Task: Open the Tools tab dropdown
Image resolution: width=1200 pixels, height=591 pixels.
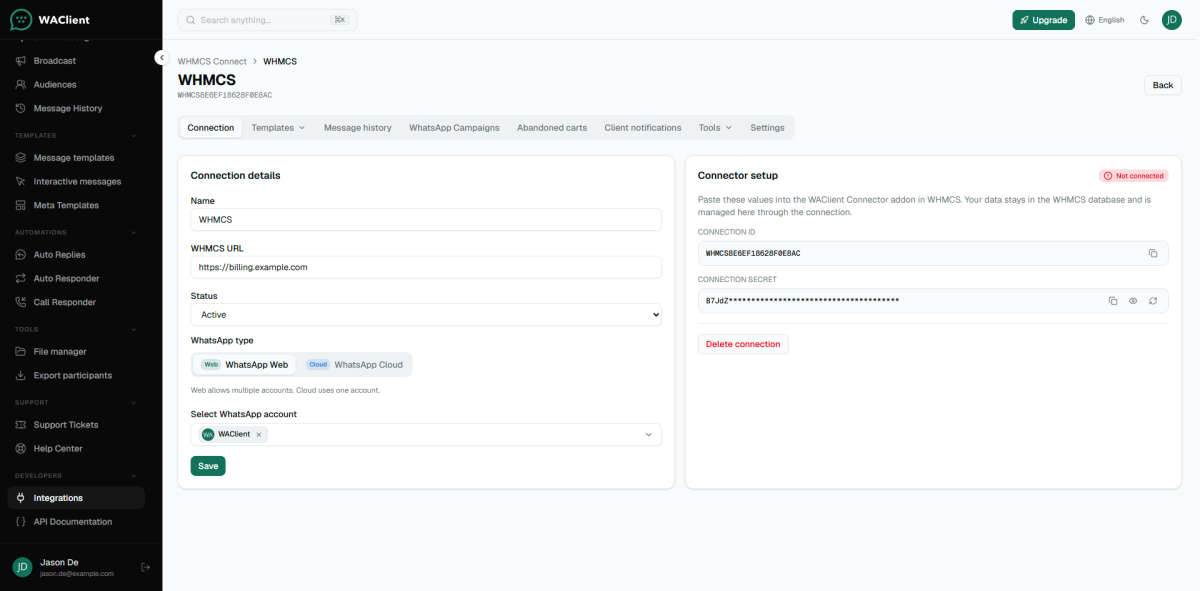Action: coord(715,128)
